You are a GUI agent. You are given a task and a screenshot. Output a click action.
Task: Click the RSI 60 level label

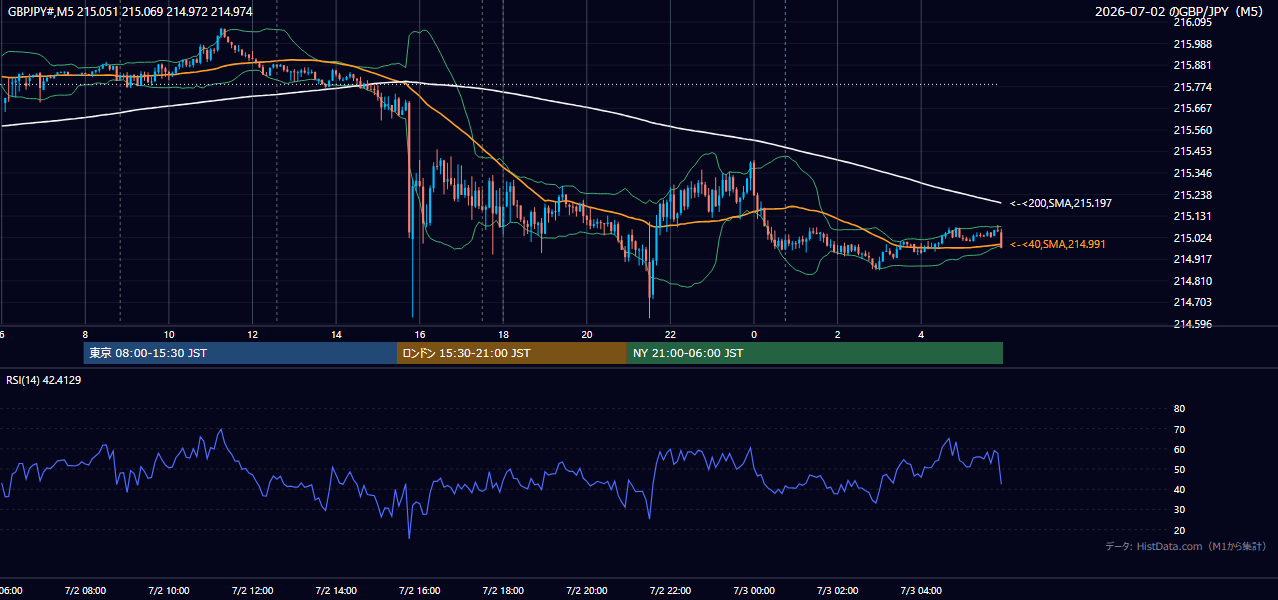(1179, 449)
